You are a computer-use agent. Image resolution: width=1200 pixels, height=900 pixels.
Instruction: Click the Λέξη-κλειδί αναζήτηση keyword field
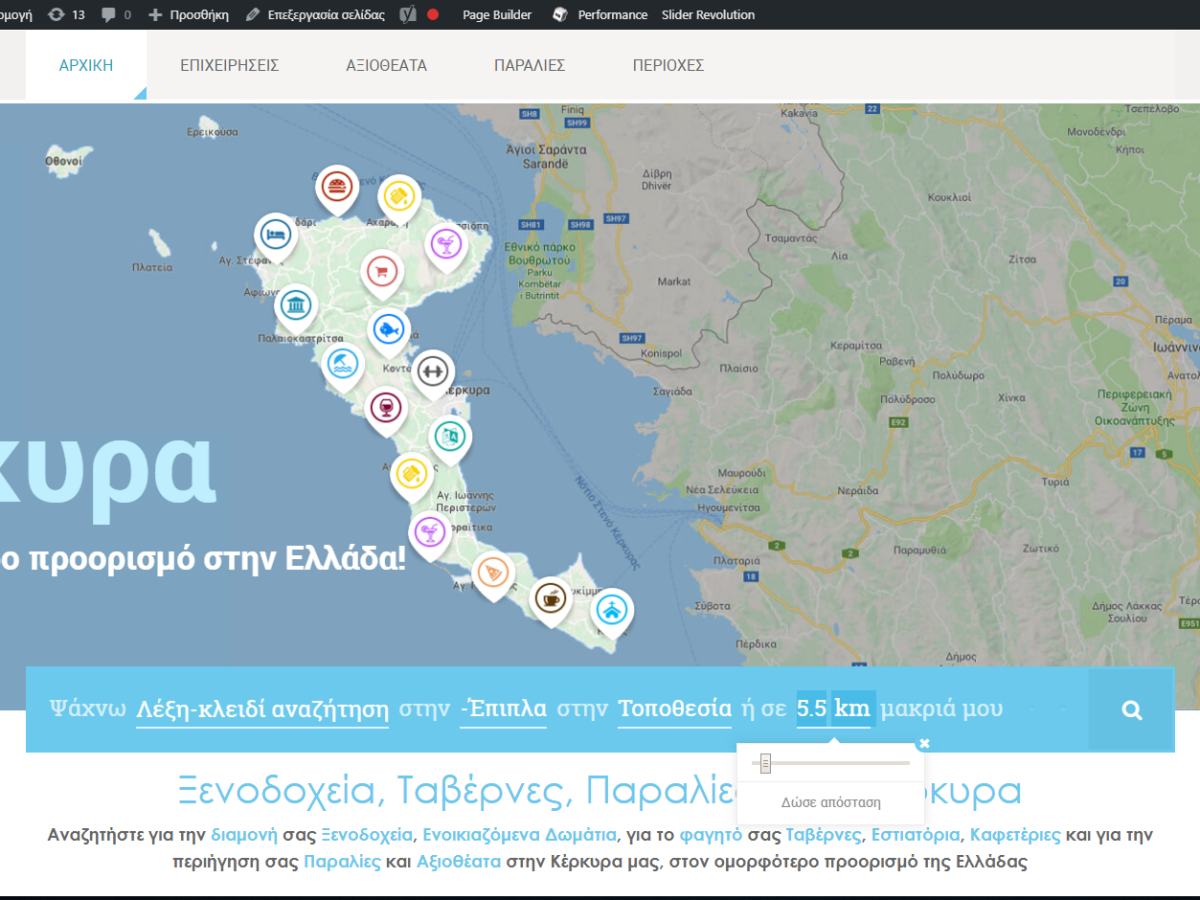[x=262, y=709]
